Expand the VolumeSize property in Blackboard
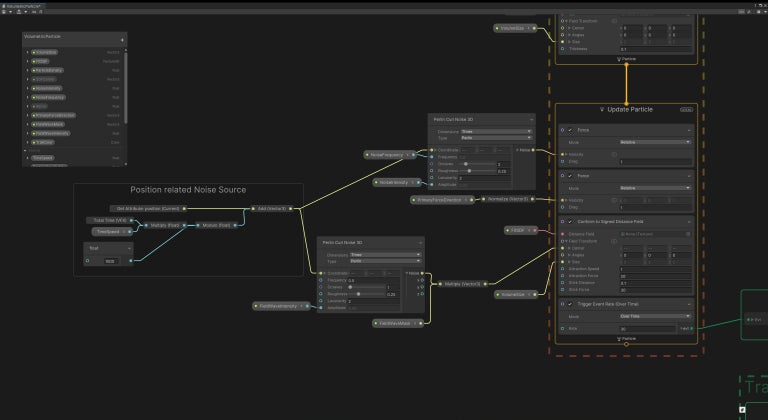 27,52
